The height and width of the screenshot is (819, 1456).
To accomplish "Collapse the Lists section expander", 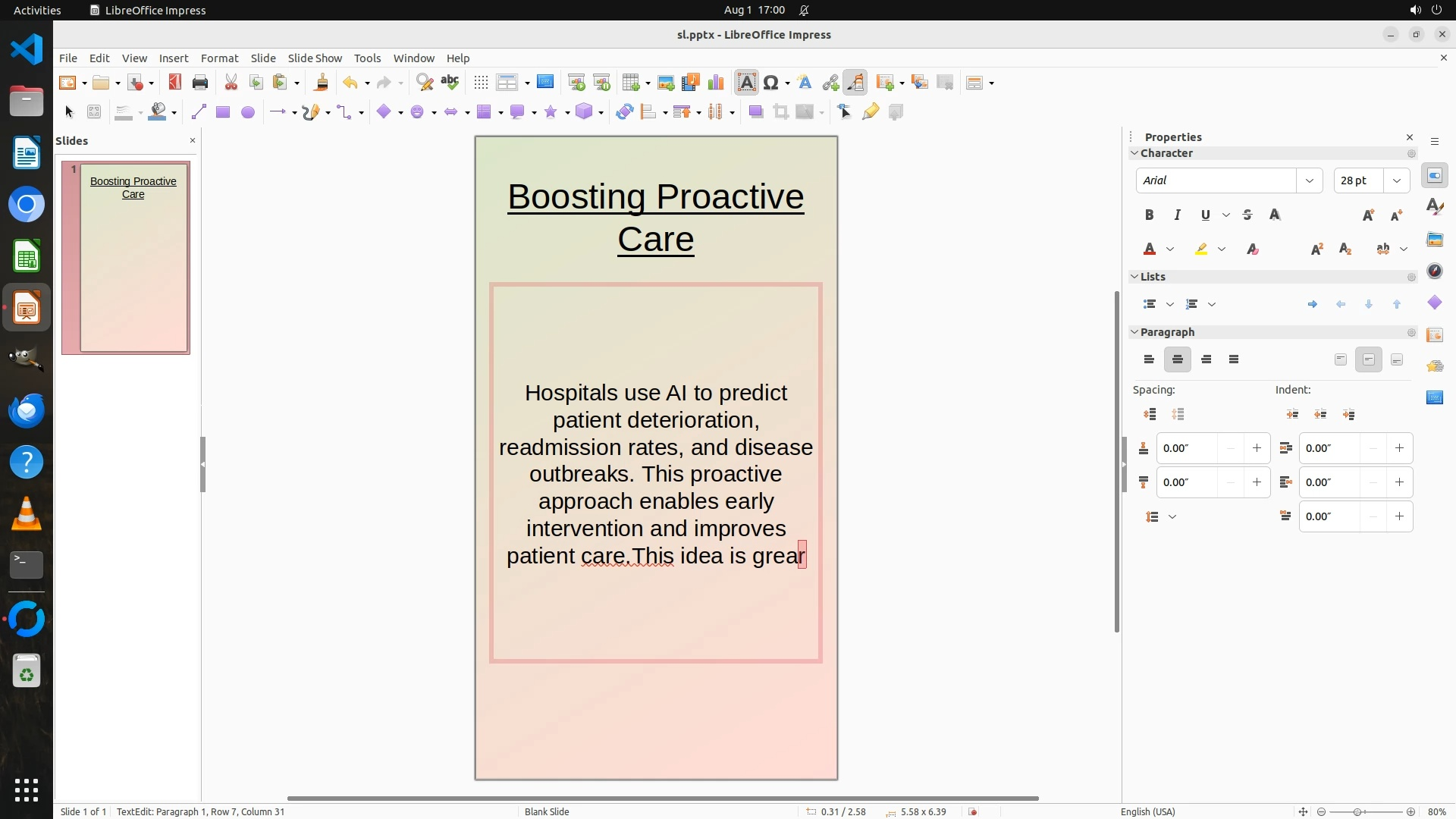I will point(1134,277).
